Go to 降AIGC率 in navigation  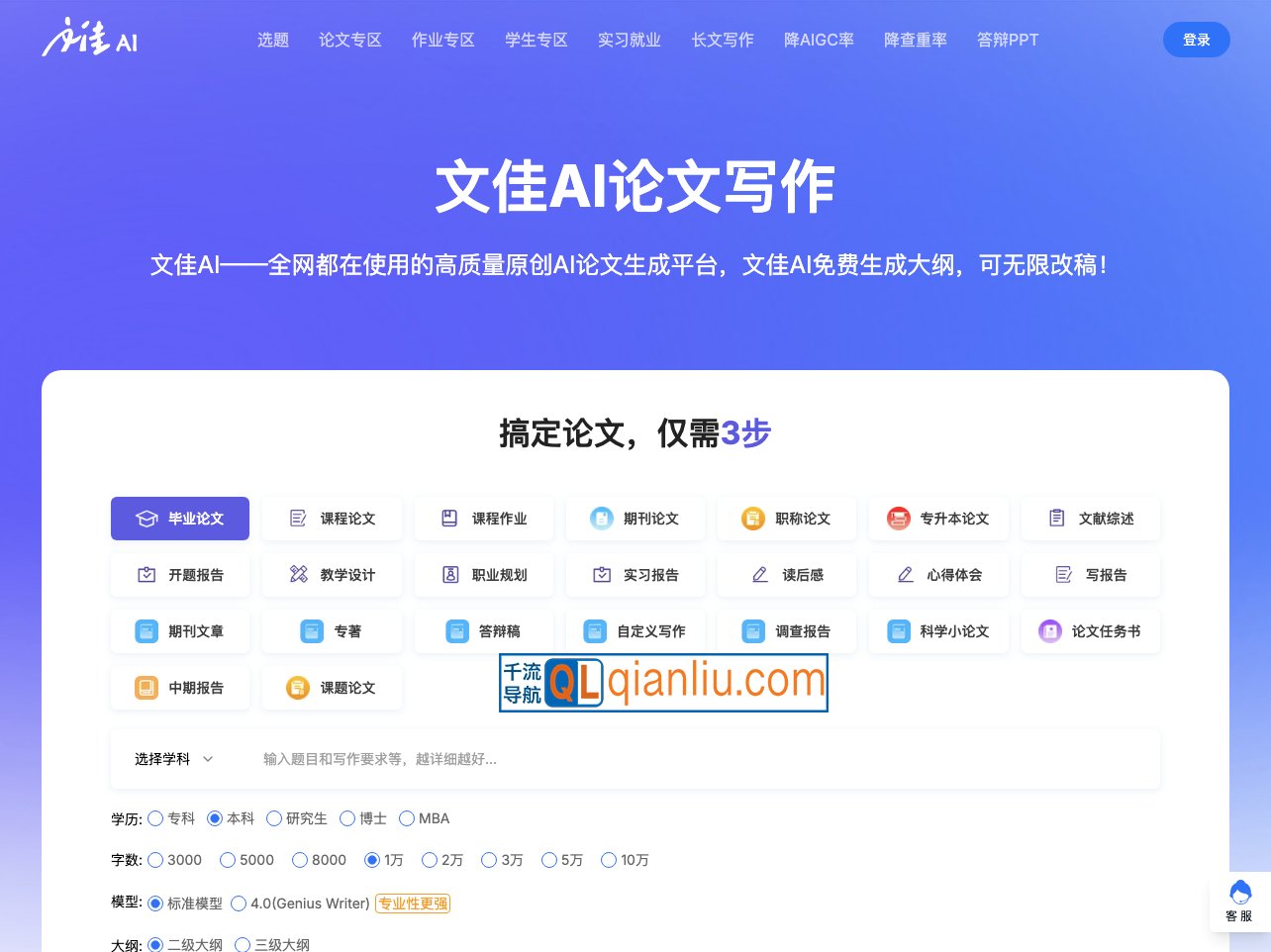point(819,40)
